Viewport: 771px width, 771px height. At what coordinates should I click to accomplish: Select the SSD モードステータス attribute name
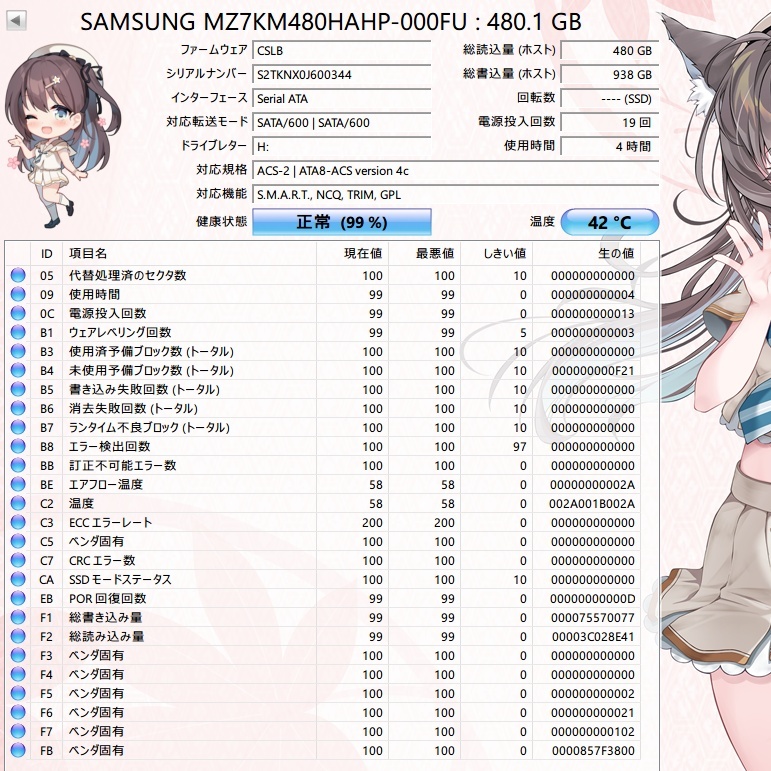pos(120,579)
